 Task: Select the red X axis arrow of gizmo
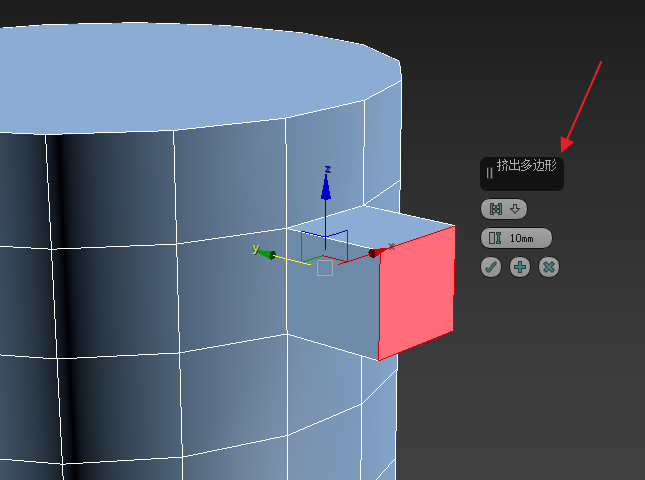374,253
